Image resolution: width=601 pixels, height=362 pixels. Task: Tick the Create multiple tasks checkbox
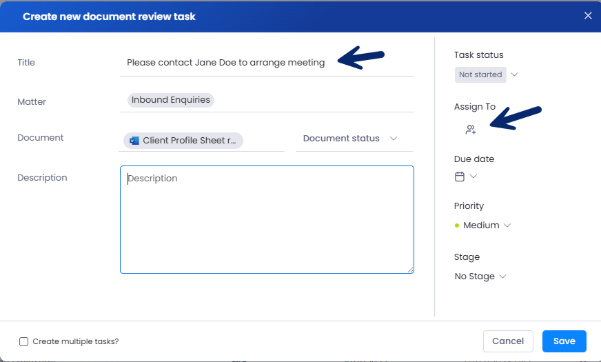pos(23,341)
